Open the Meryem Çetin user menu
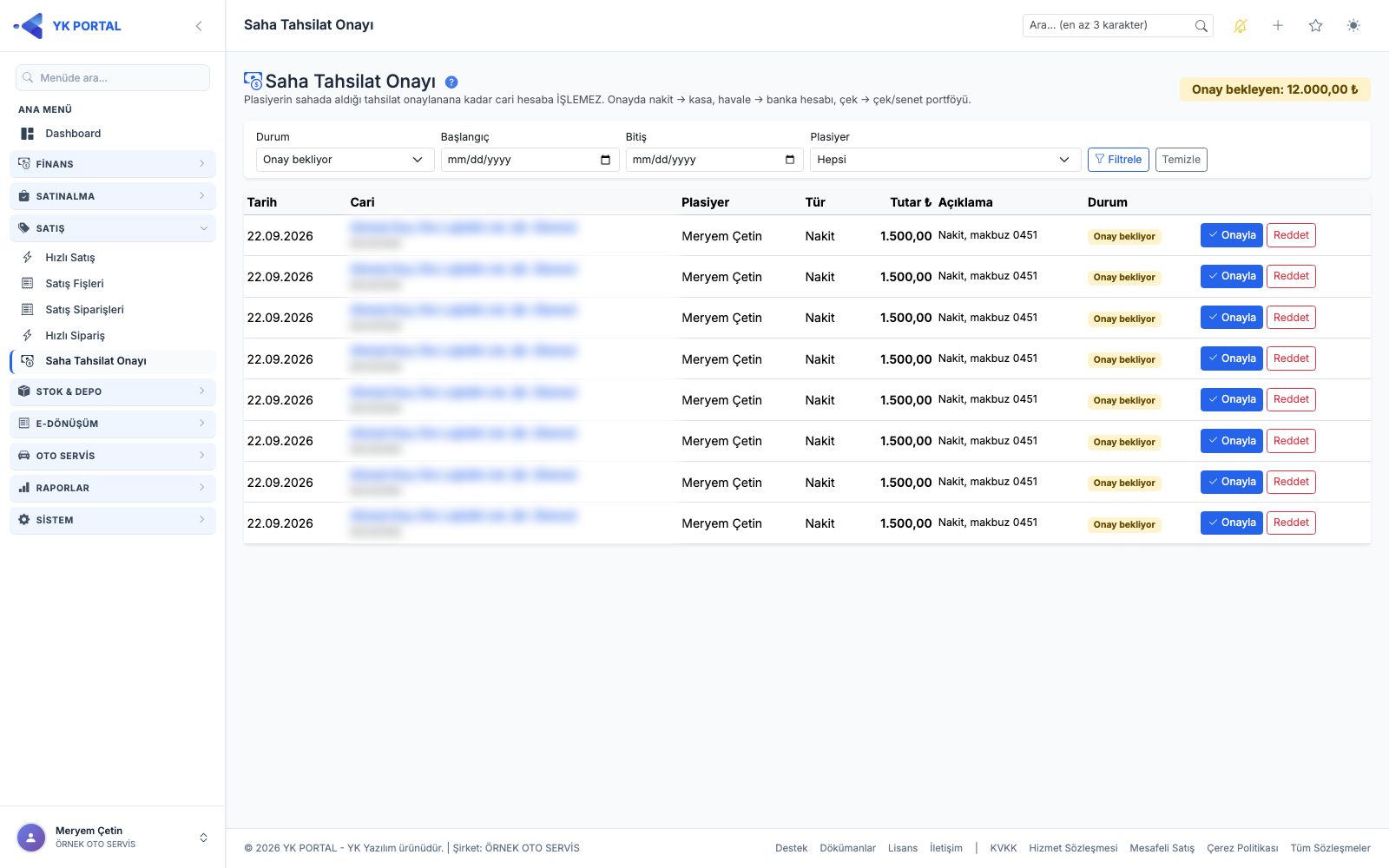Viewport: 1389px width, 868px height. click(113, 838)
